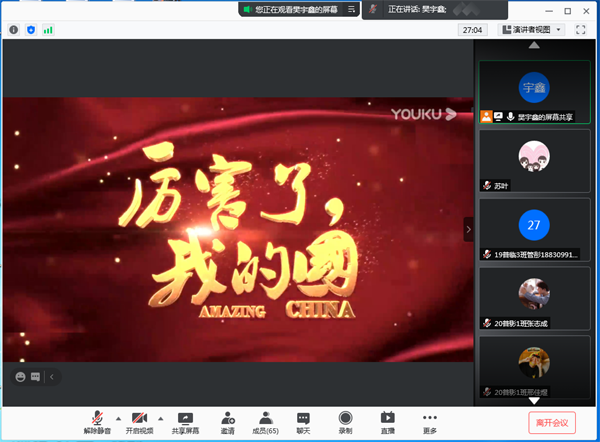This screenshot has height=442, width=600.
Task: Open audio options arrow beside 解除静音
Action: pos(117,418)
